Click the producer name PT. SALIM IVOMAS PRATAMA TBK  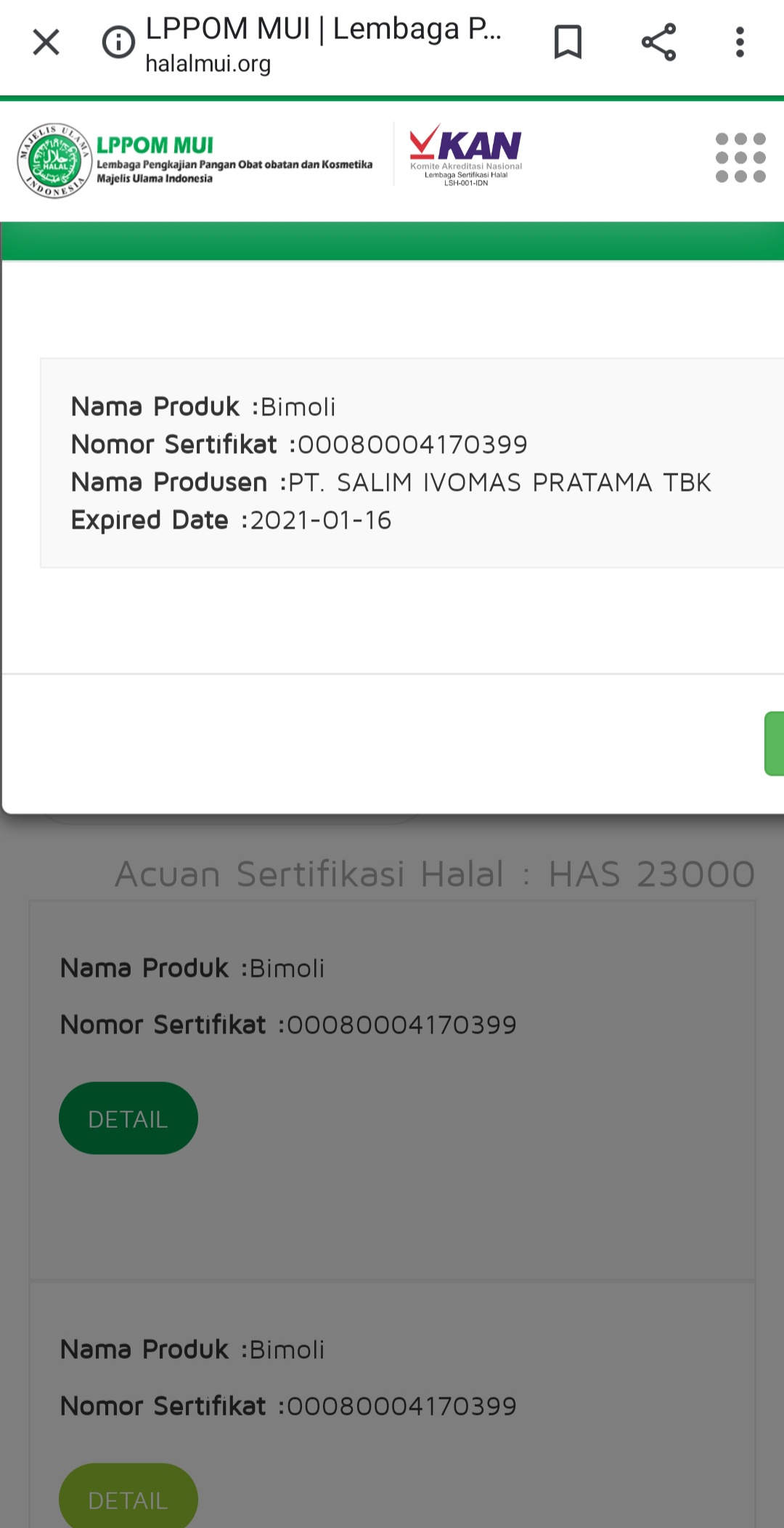coord(499,482)
